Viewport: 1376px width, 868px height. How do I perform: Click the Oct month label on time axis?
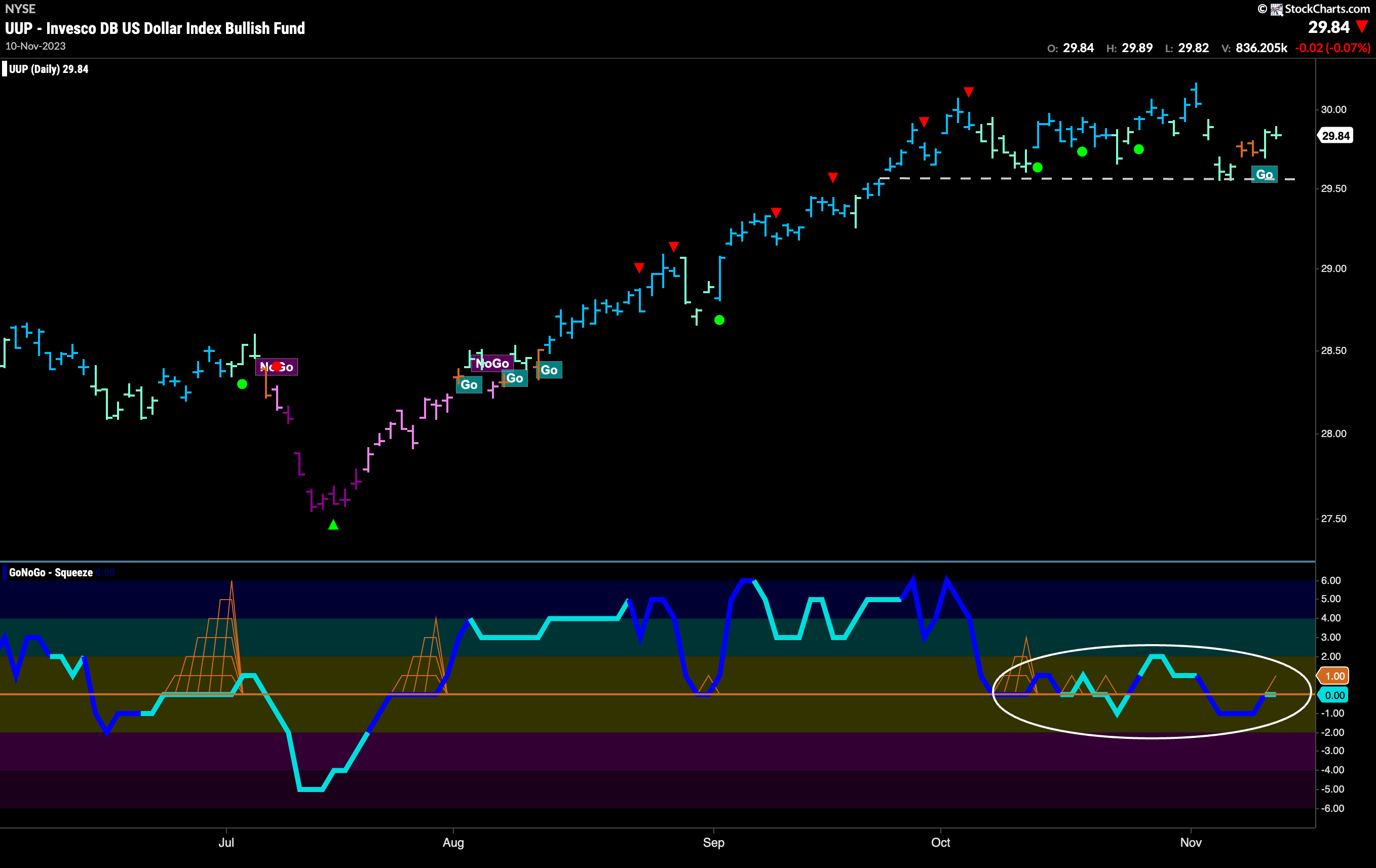[x=941, y=842]
